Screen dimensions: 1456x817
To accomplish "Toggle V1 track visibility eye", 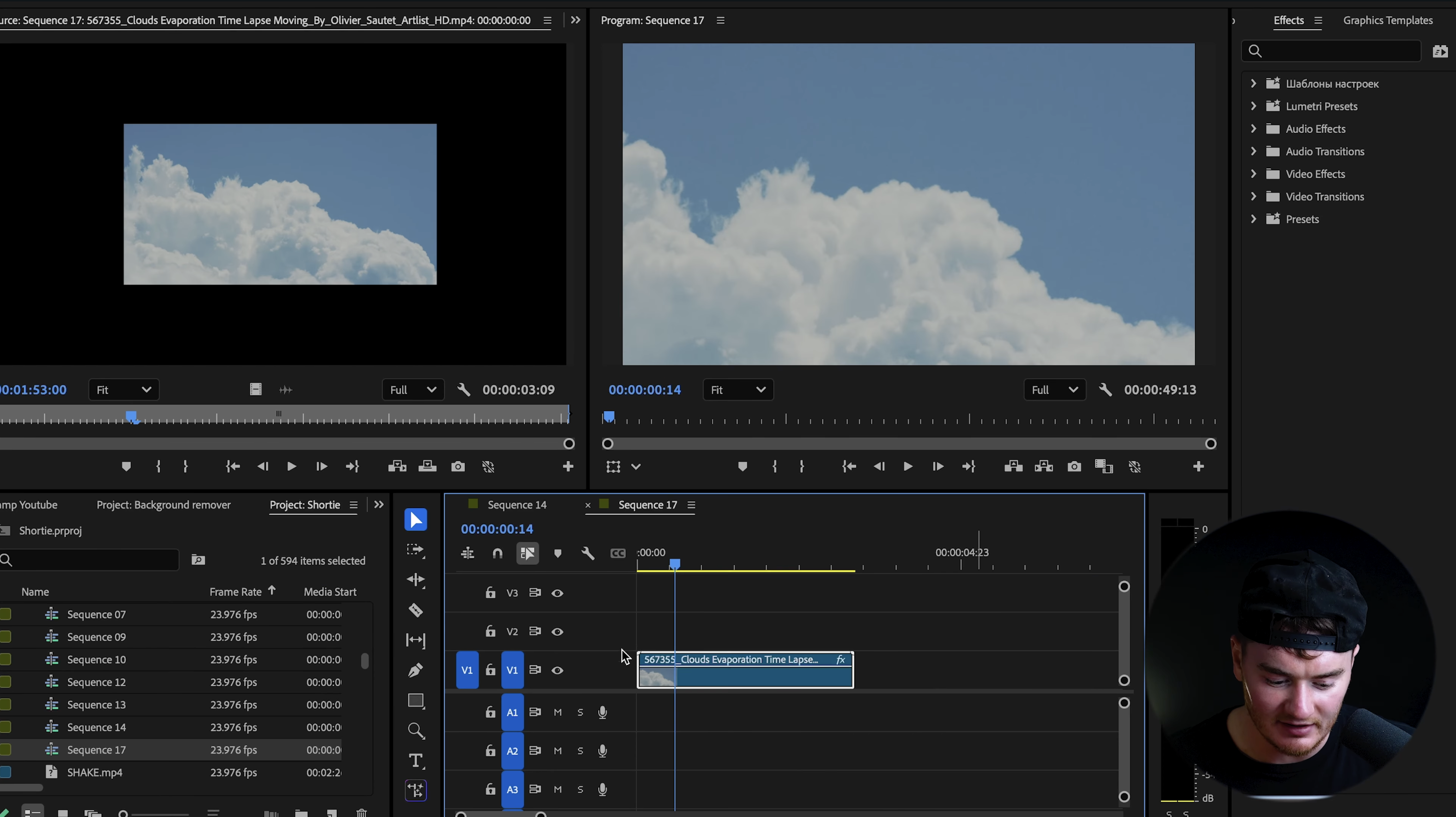I will [557, 670].
